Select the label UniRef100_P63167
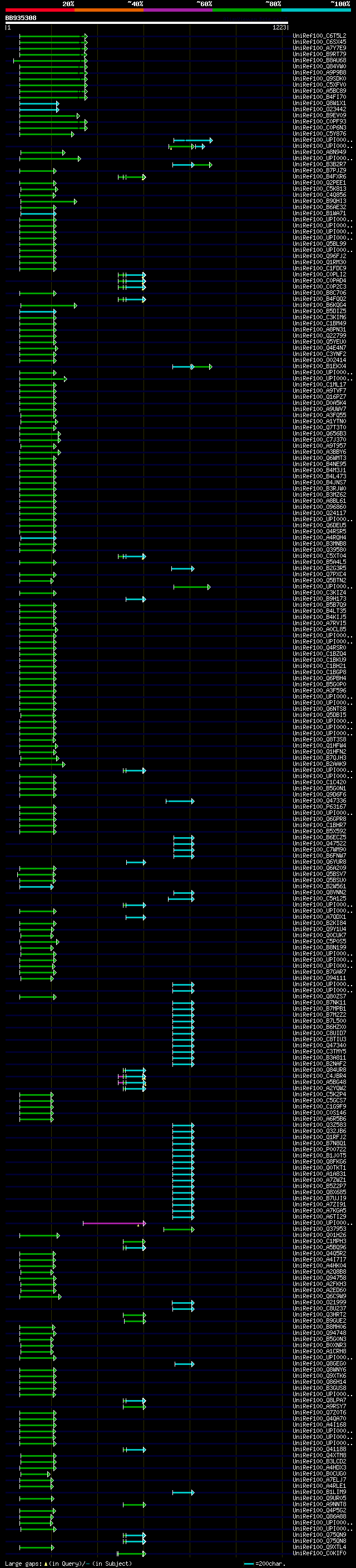The width and height of the screenshot is (356, 1568). [319, 807]
